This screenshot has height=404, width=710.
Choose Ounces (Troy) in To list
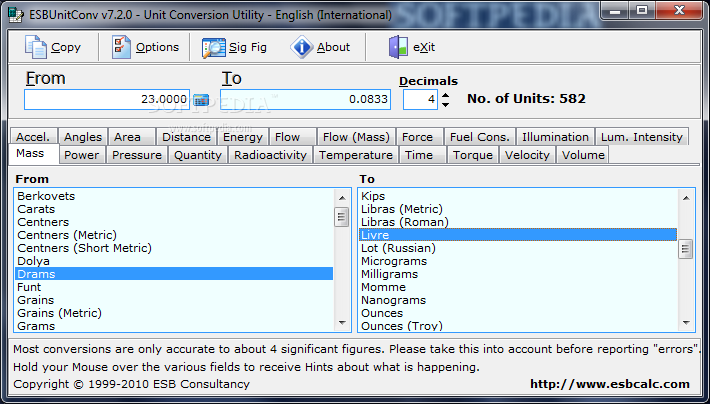(x=518, y=326)
